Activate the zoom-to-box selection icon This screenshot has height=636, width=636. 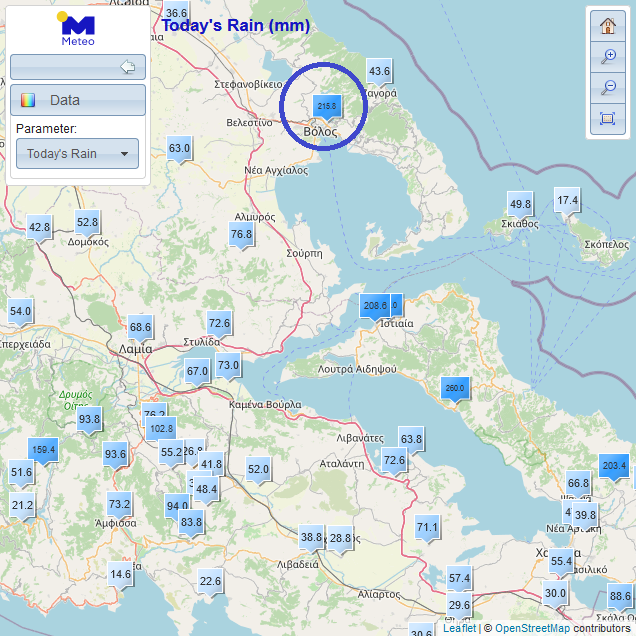(x=607, y=119)
